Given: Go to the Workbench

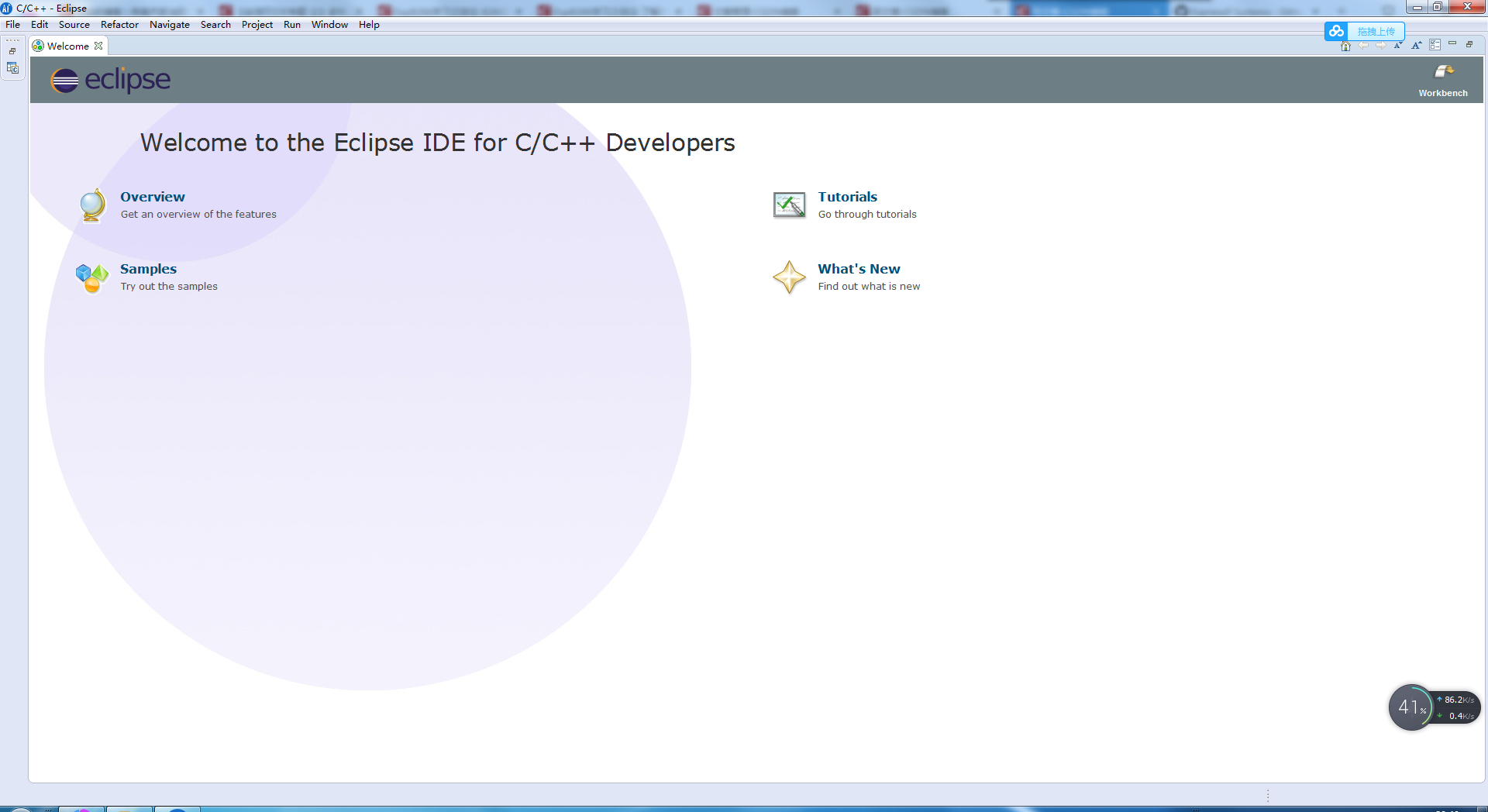Looking at the screenshot, I should pyautogui.click(x=1443, y=81).
